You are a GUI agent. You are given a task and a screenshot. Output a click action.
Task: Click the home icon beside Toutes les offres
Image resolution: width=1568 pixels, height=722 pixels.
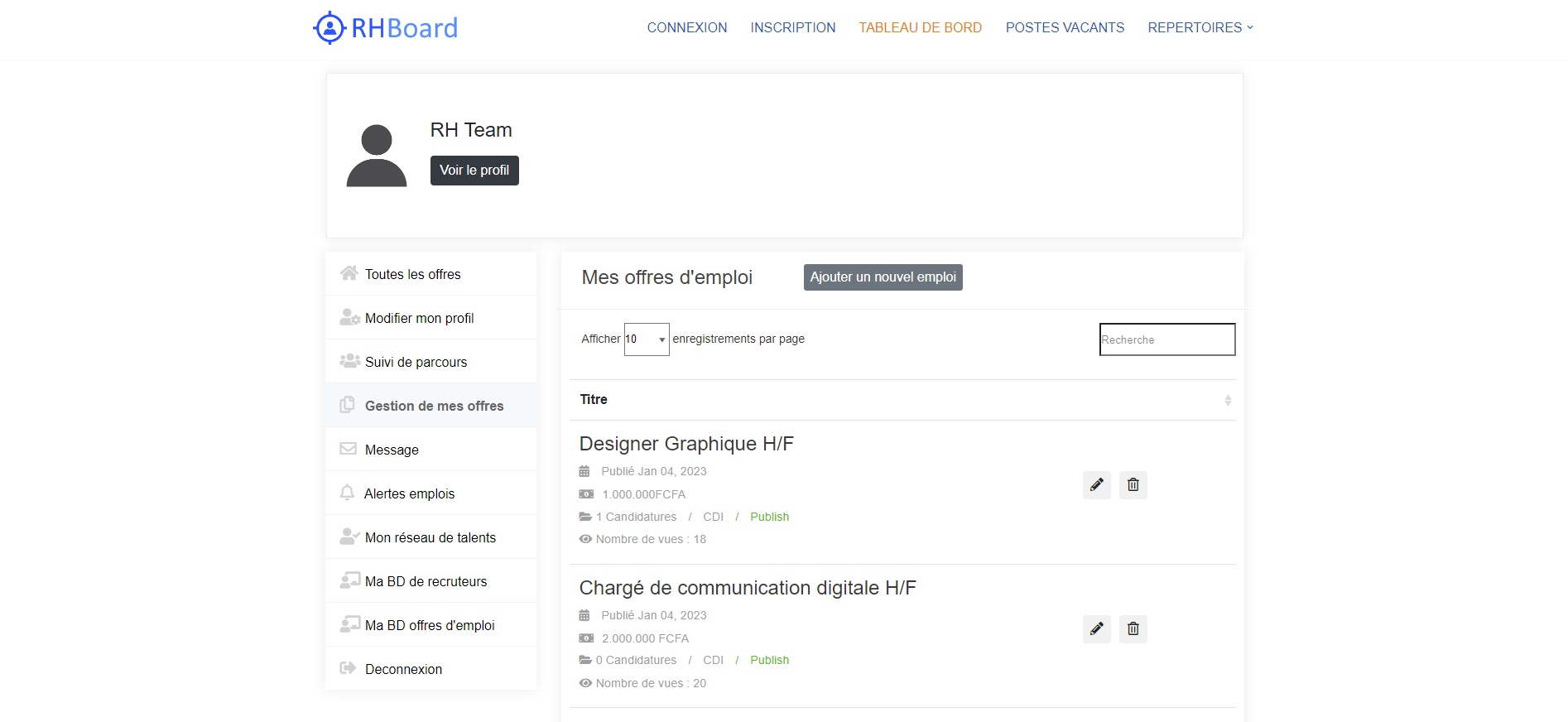click(x=349, y=274)
